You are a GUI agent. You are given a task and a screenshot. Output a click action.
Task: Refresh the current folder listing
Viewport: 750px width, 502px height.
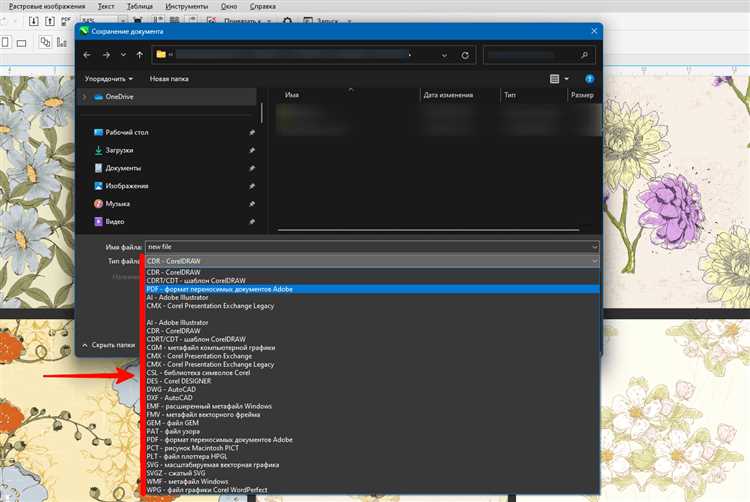click(465, 55)
